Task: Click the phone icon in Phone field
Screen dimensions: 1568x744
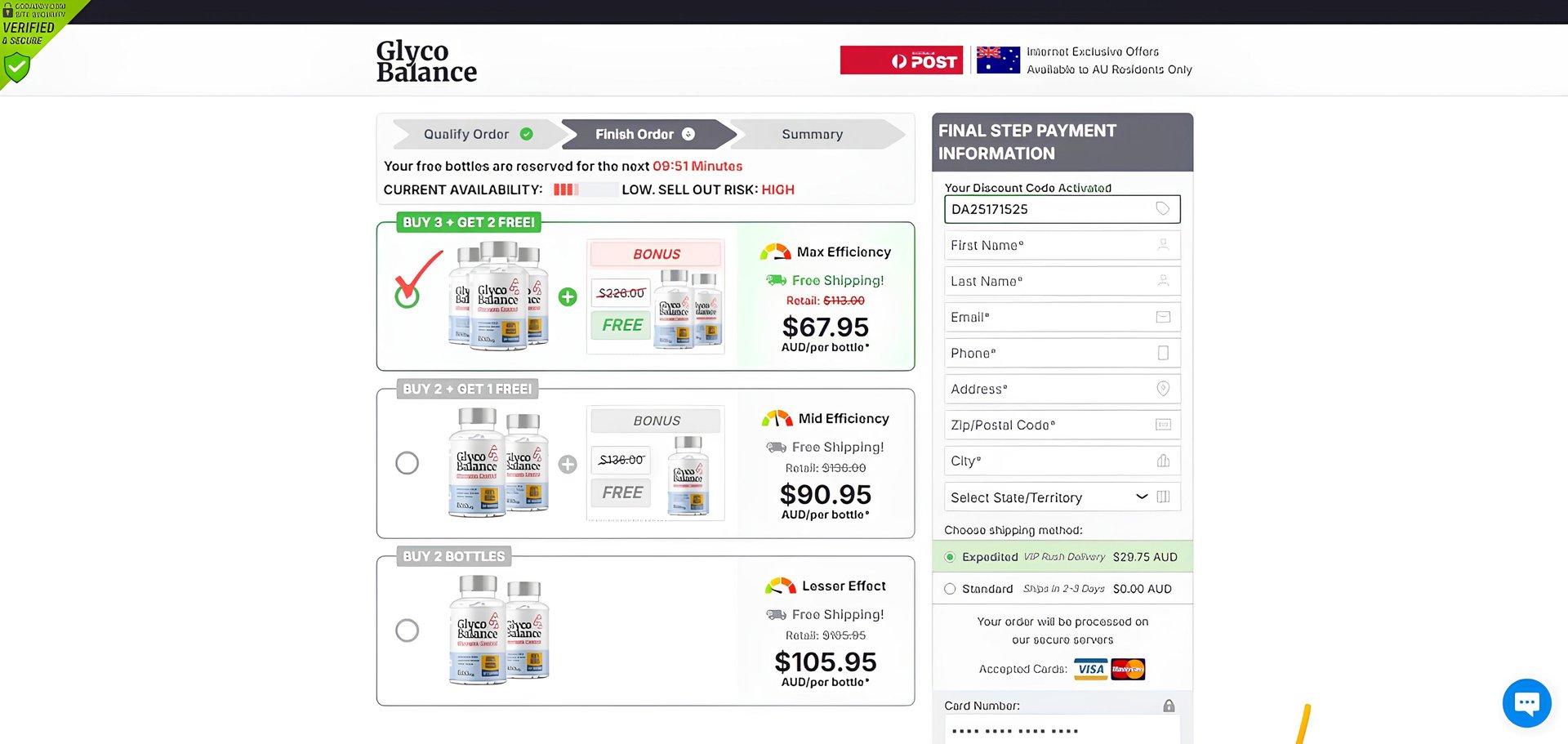Action: 1163,353
